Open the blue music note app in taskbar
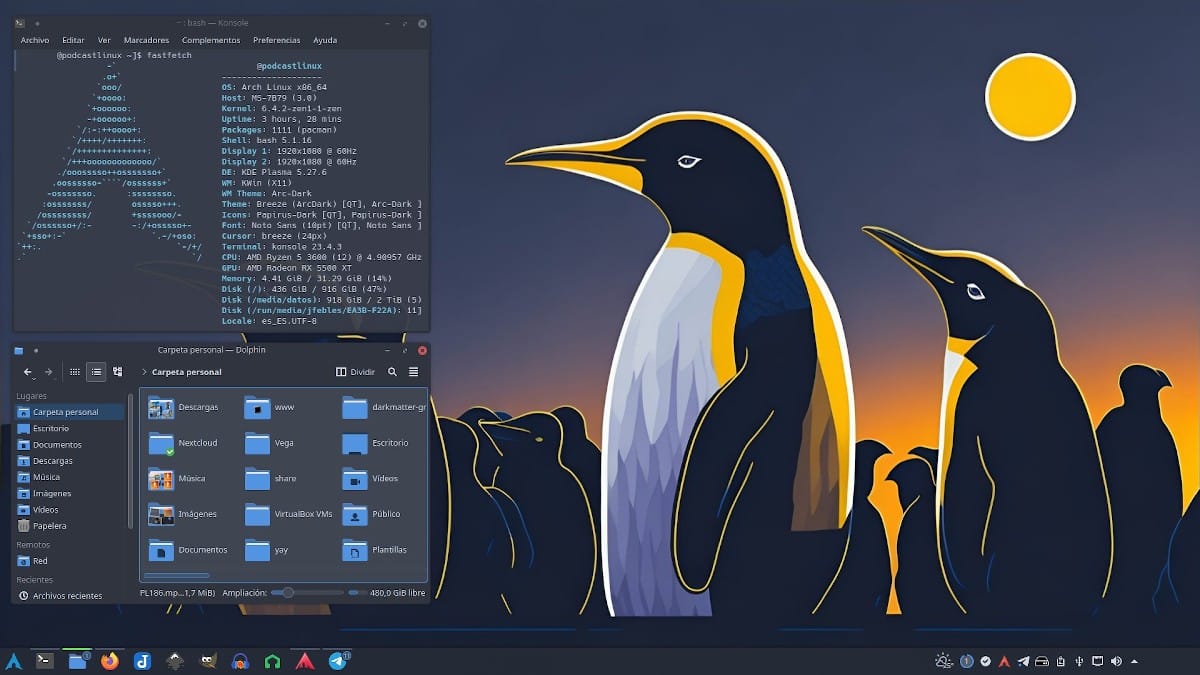This screenshot has width=1200, height=675. pos(142,661)
